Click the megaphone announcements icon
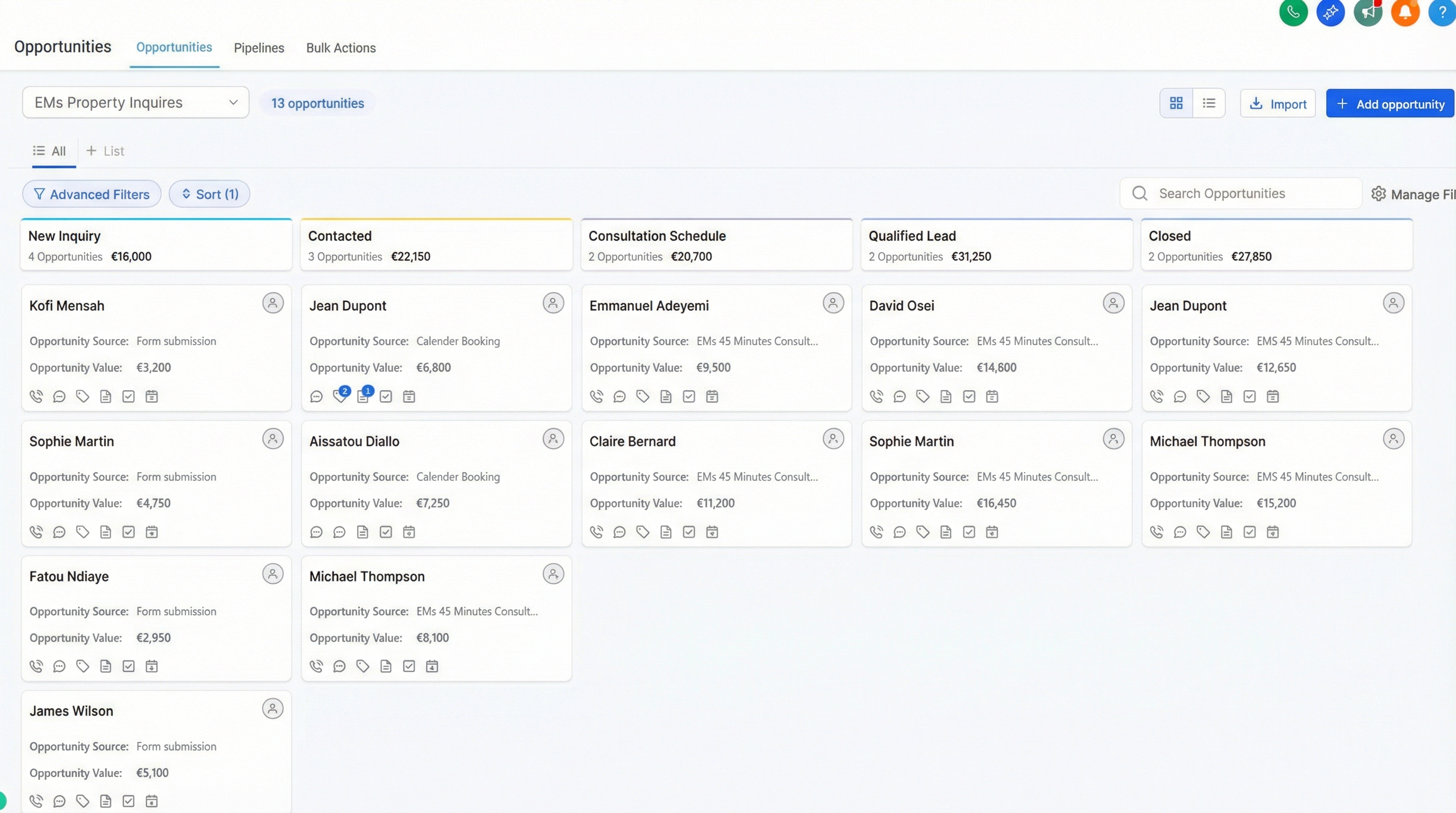 [x=1368, y=12]
